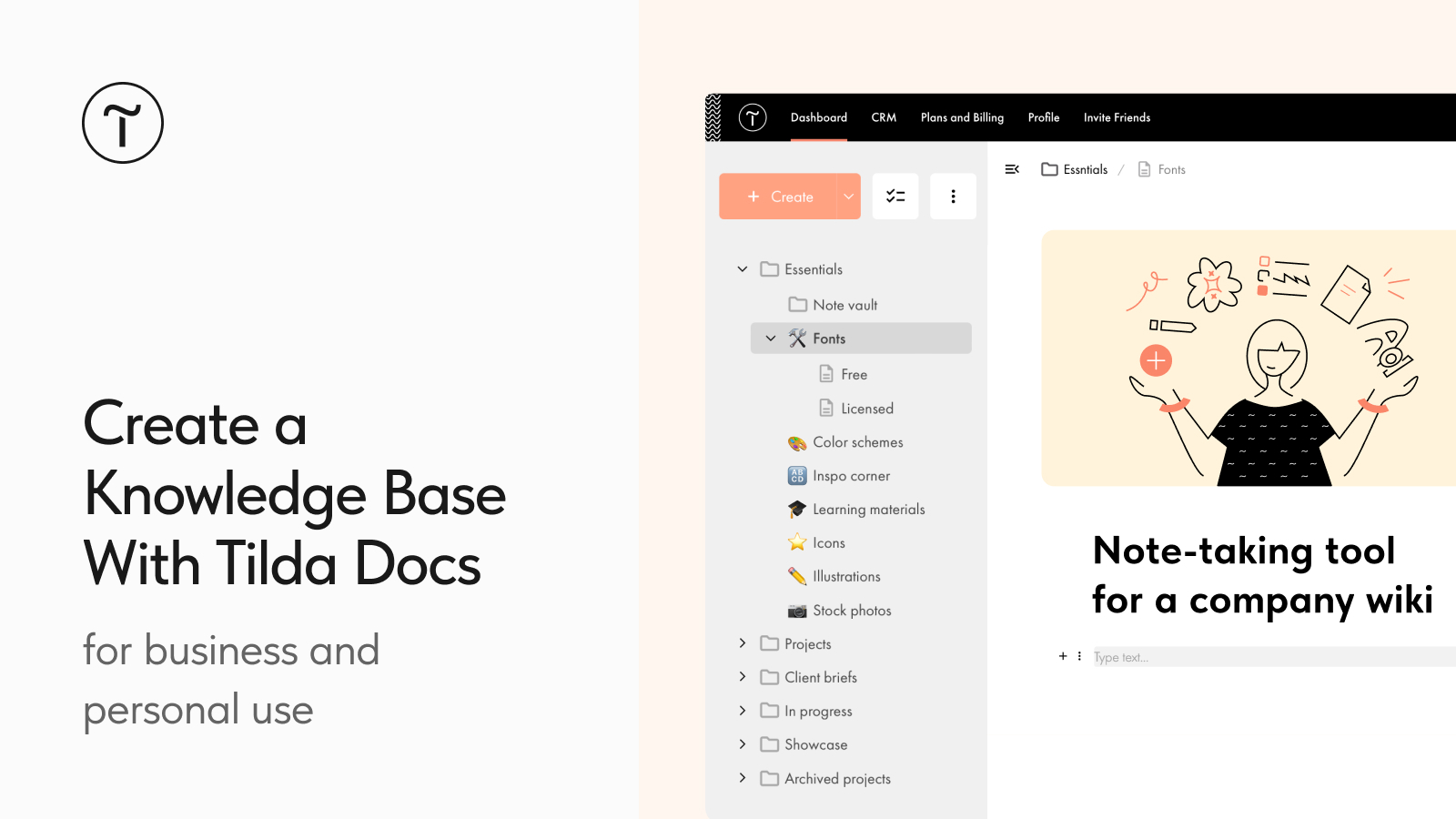
Task: Click the Licensed document page icon
Action: (826, 408)
